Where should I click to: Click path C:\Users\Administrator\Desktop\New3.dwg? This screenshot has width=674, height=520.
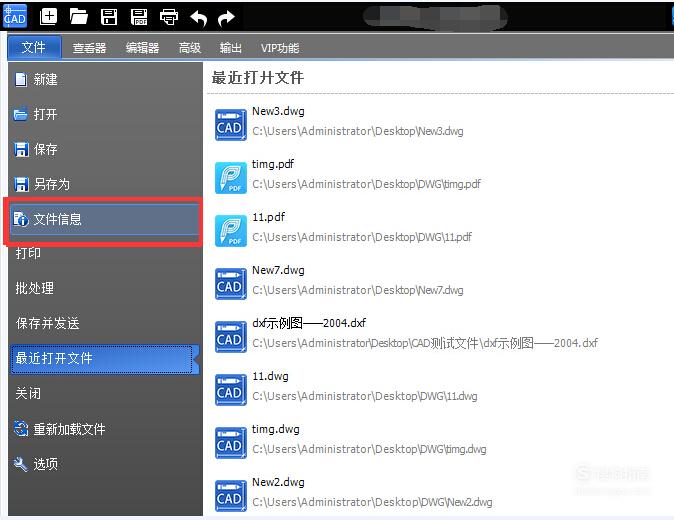(358, 132)
